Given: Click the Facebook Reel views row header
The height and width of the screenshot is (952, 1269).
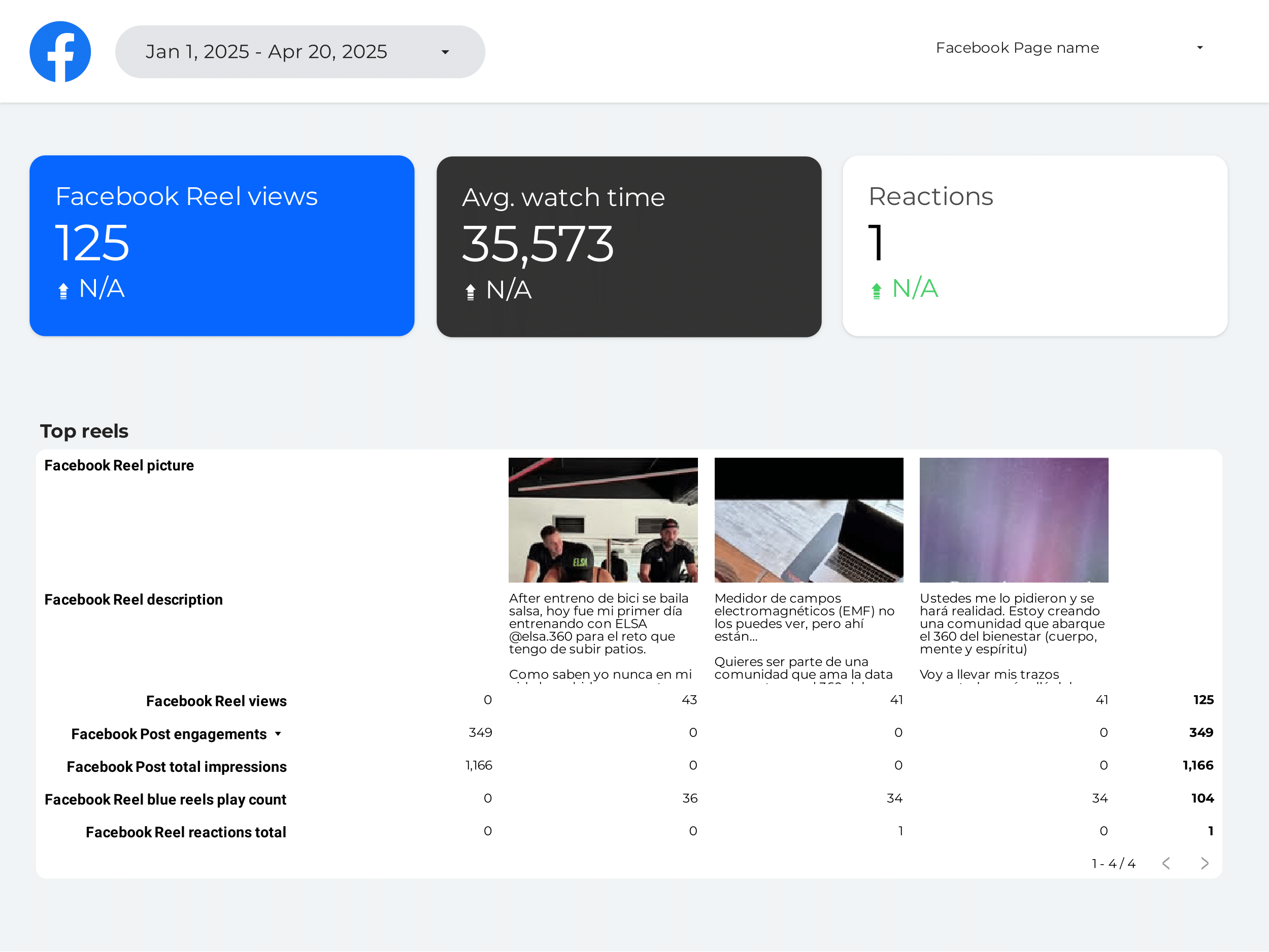Looking at the screenshot, I should click(216, 701).
